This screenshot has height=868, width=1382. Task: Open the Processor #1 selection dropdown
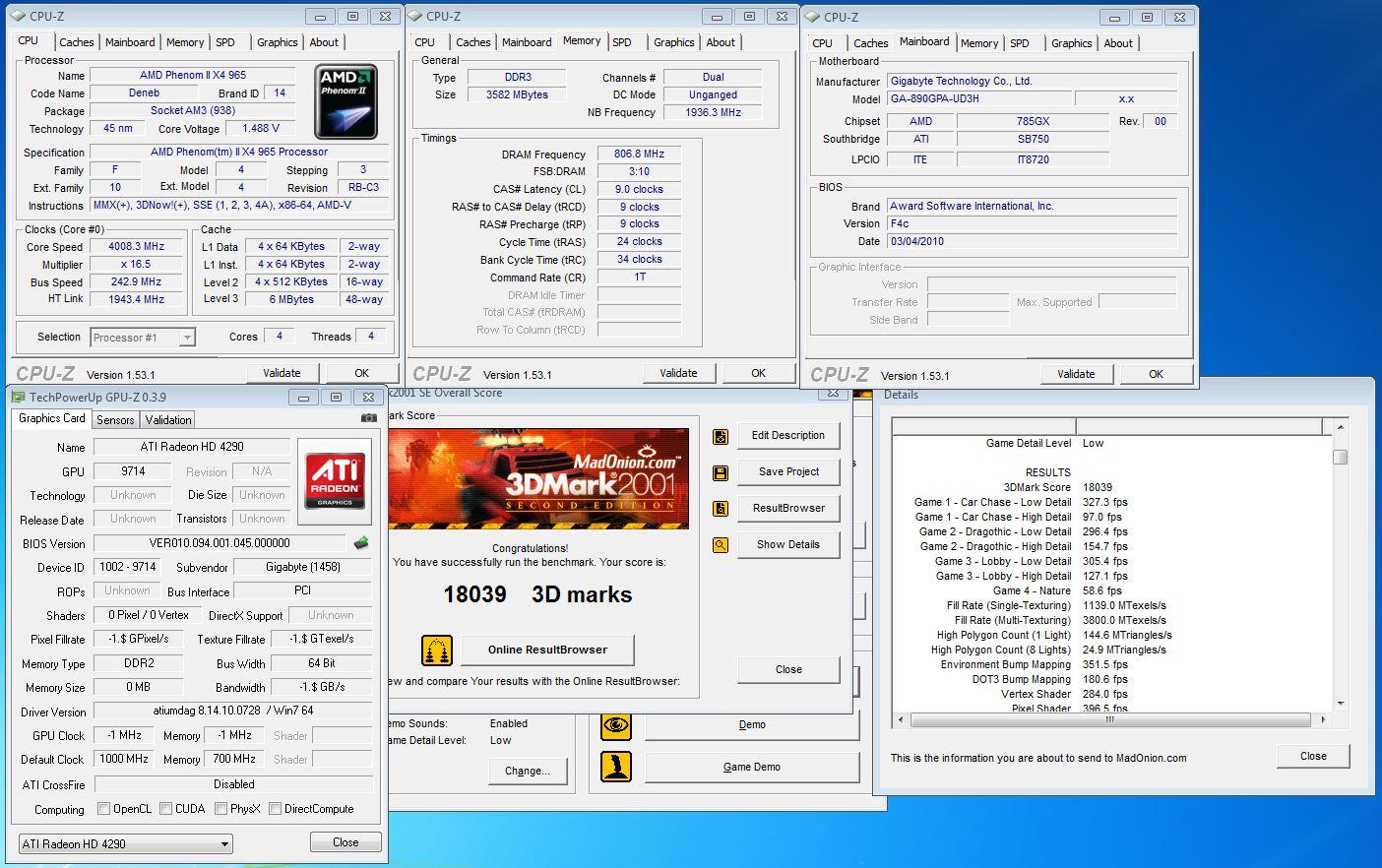tap(143, 338)
